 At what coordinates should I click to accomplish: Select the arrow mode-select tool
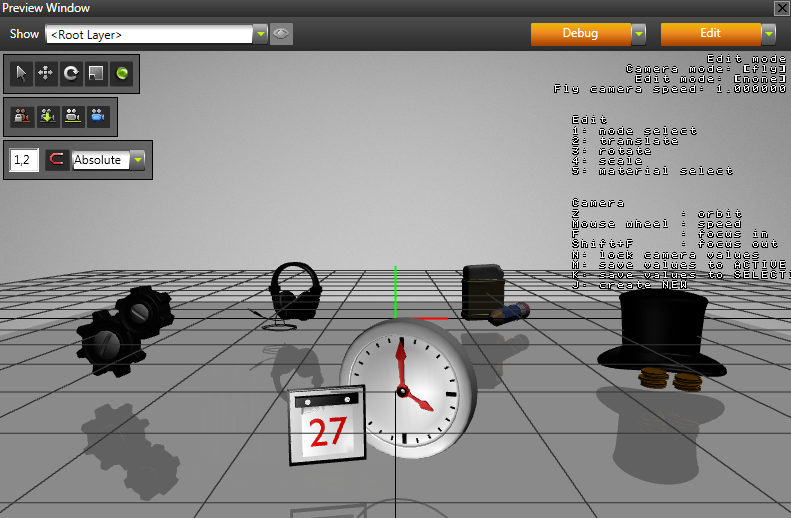(21, 73)
